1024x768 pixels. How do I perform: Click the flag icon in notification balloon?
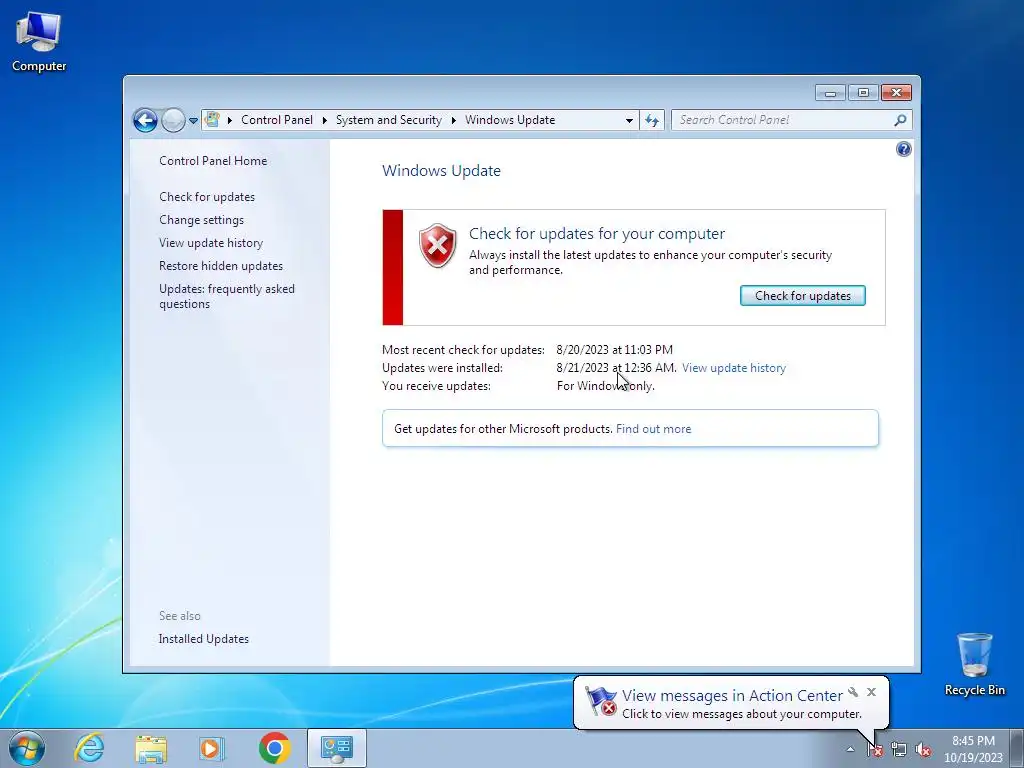[601, 701]
